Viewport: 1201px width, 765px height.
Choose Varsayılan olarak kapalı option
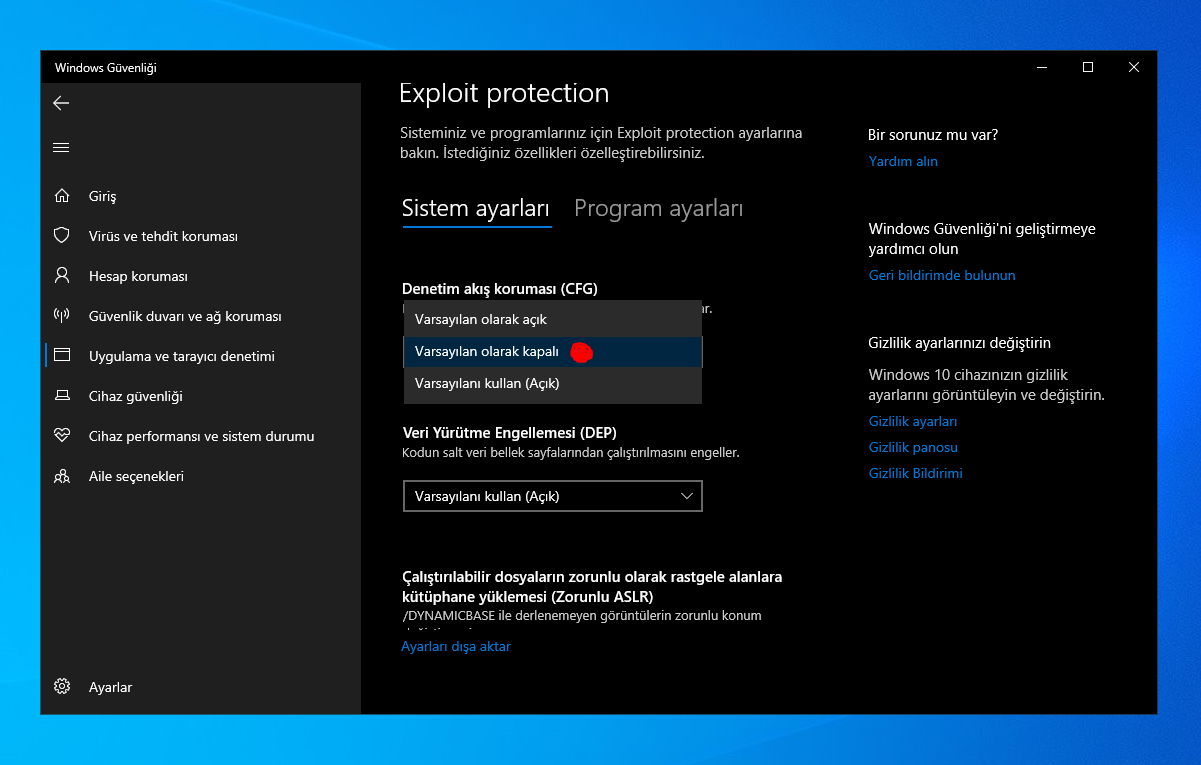click(553, 351)
